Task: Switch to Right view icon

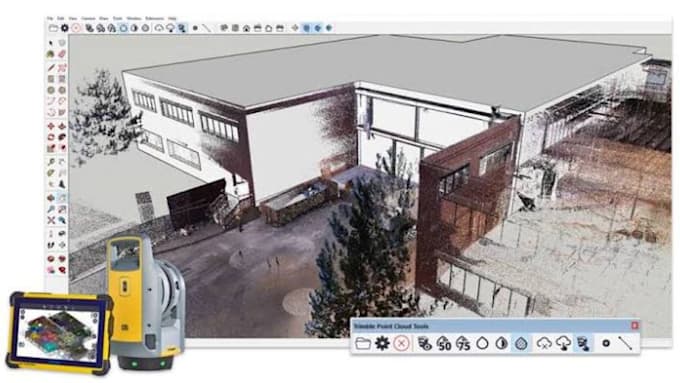Action: (258, 28)
